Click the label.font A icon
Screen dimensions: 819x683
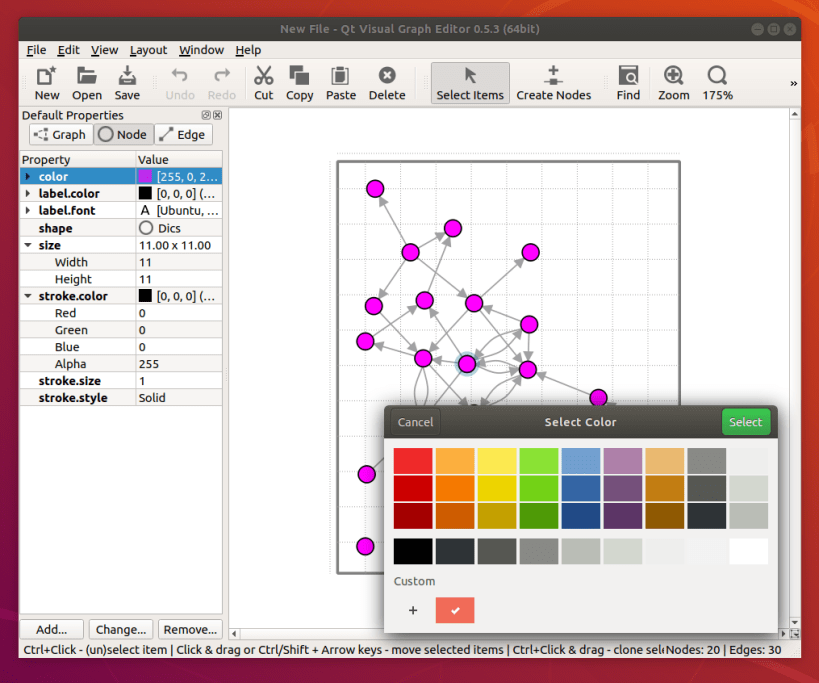pyautogui.click(x=145, y=210)
